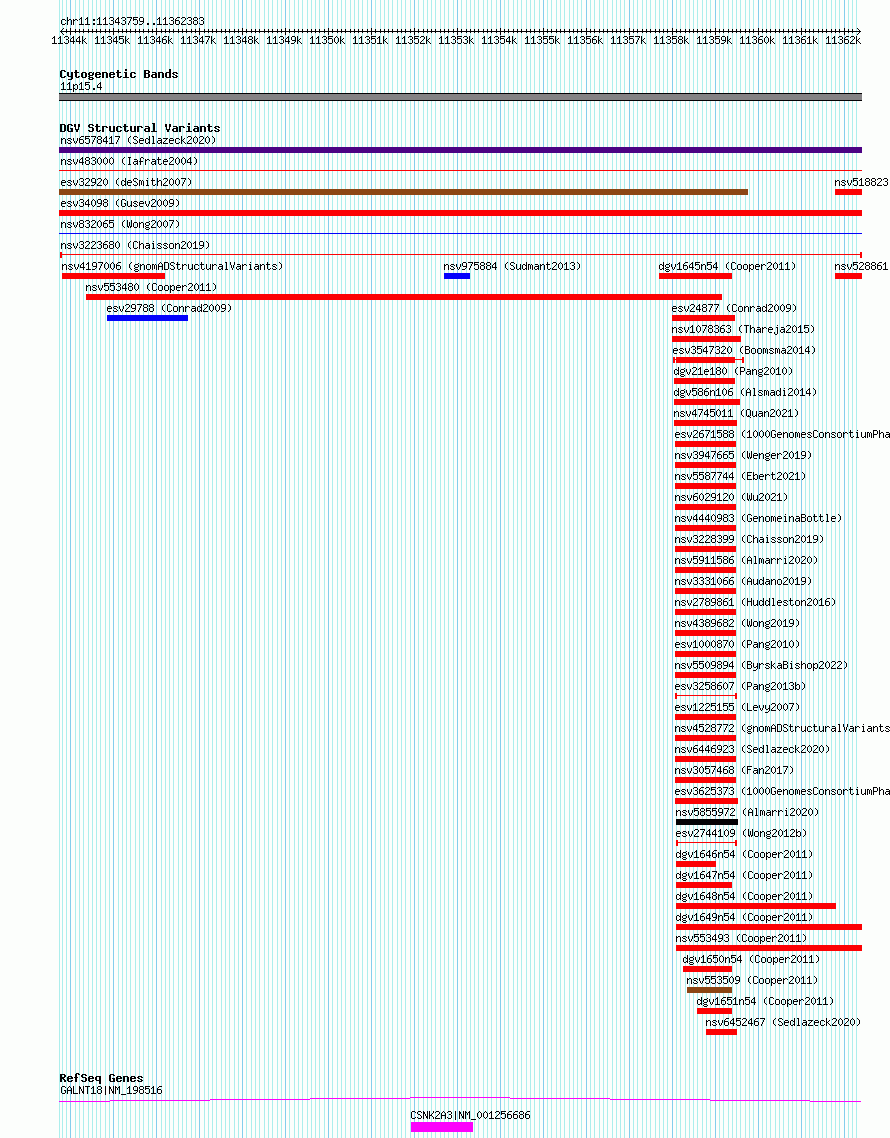The height and width of the screenshot is (1138, 890).
Task: Open esv3547320 (Boomsma2014) variant
Action: 744,351
